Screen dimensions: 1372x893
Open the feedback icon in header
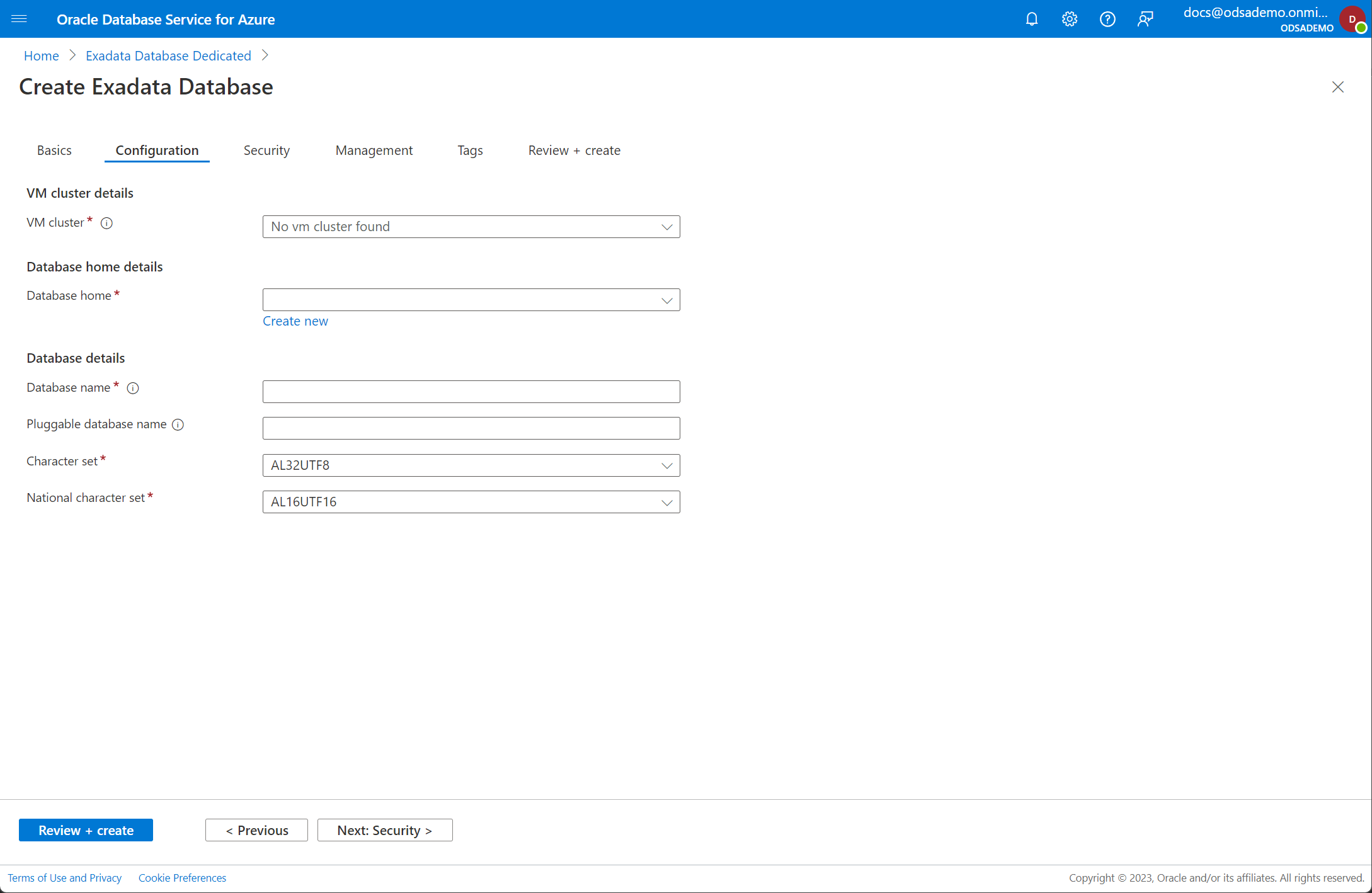(x=1145, y=19)
